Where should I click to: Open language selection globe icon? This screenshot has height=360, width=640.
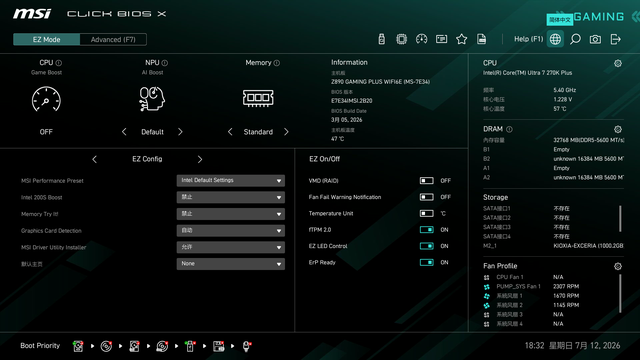(555, 39)
